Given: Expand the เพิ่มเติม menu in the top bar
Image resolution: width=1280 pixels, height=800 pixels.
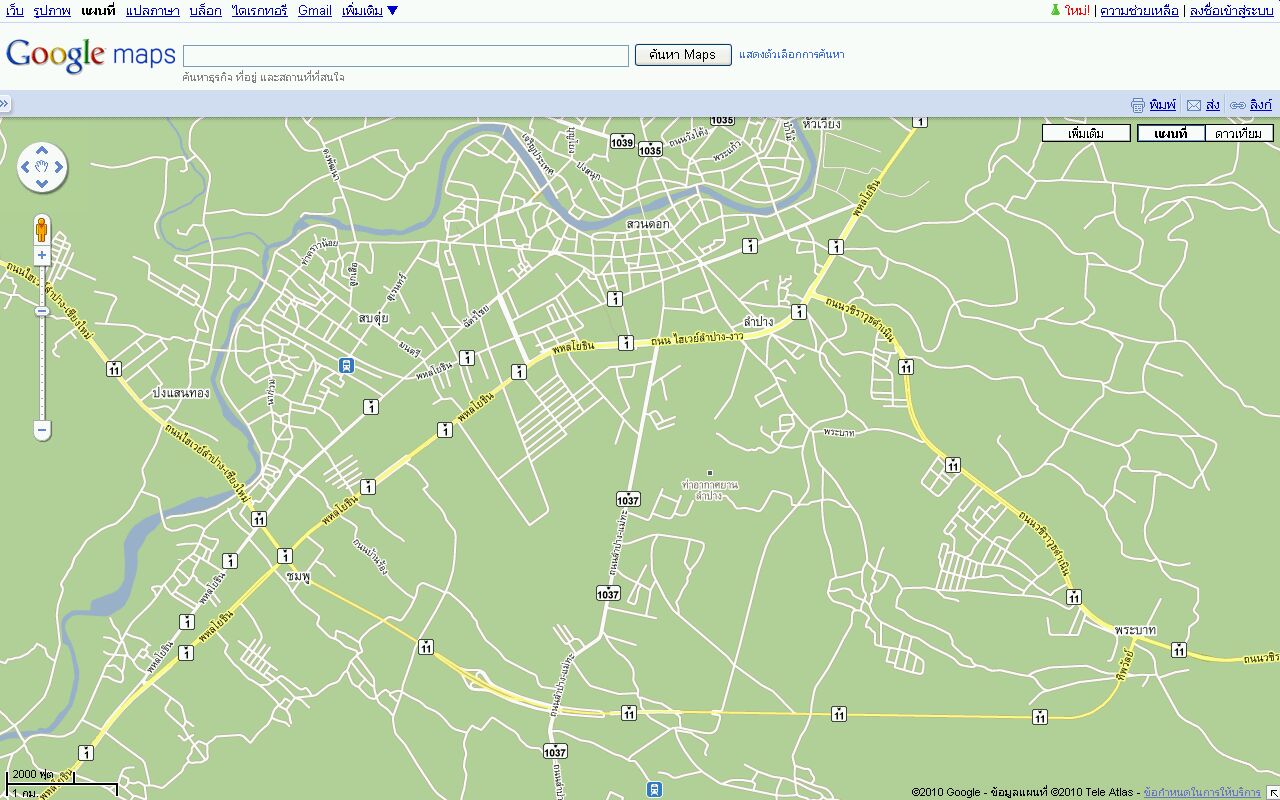Looking at the screenshot, I should [x=369, y=10].
